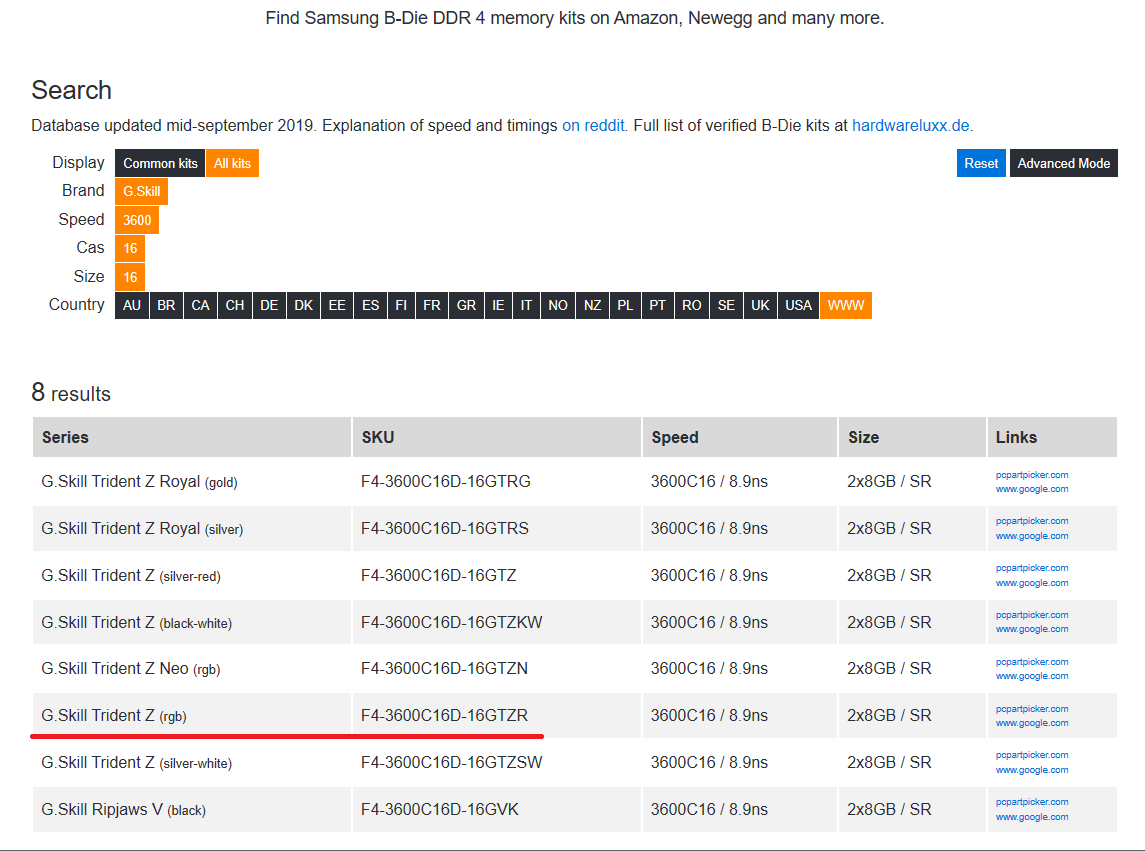1145x851 pixels.
Task: Open www.google.com link for Trident Z Royal silver
Action: point(1032,536)
